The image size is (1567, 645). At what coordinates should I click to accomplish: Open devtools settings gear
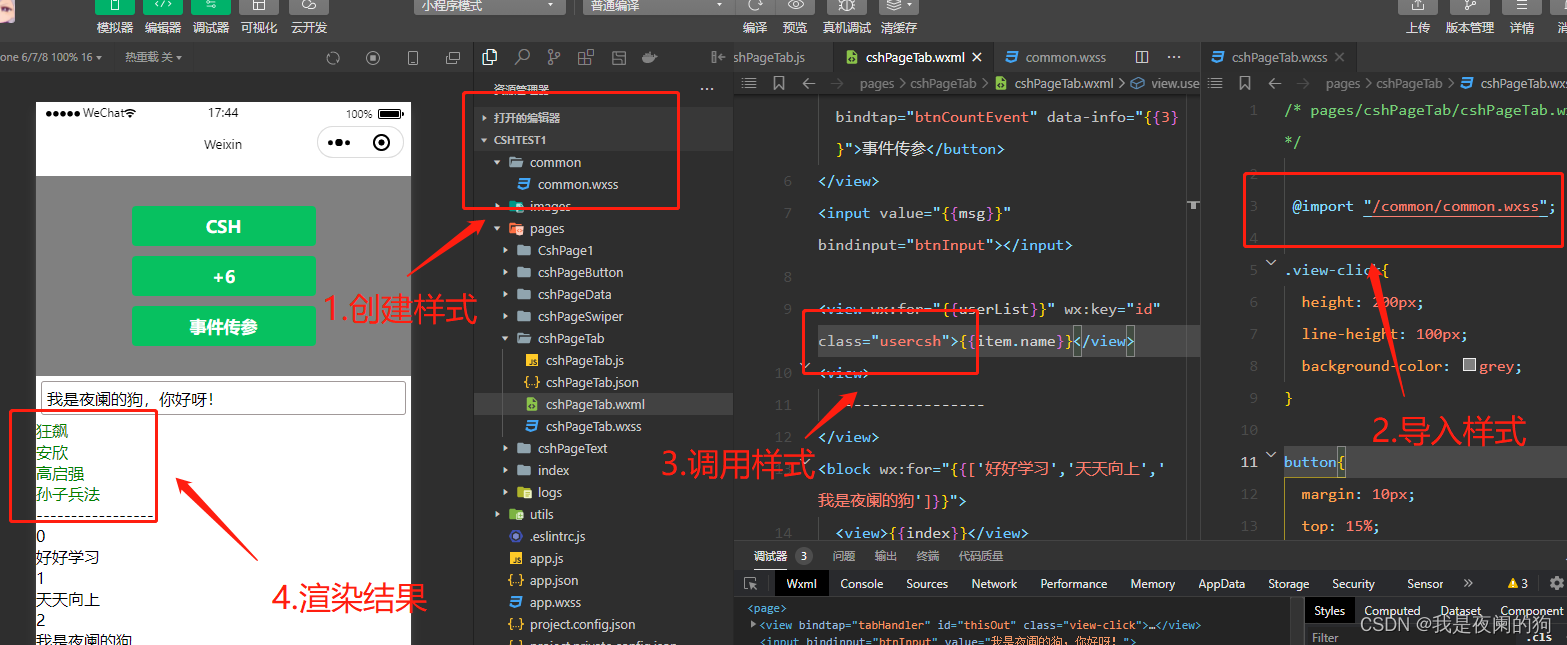point(1556,583)
